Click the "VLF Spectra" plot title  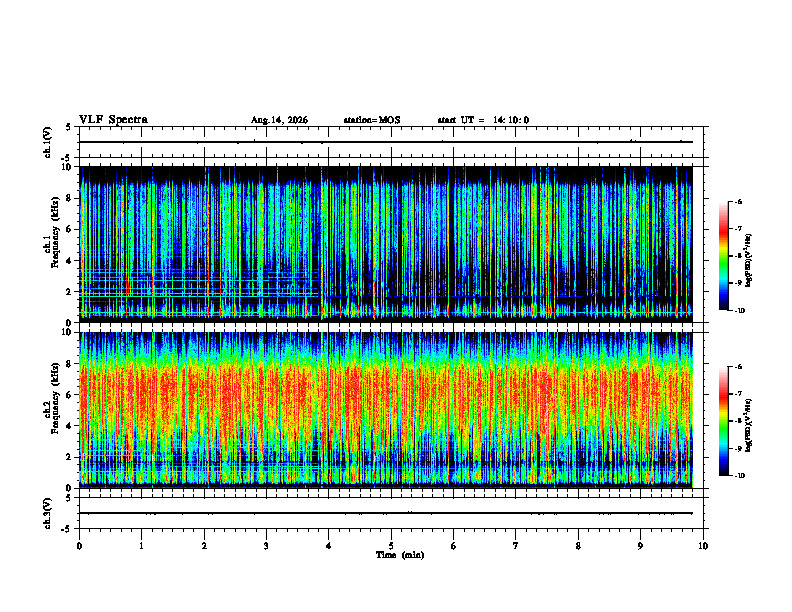pos(113,120)
